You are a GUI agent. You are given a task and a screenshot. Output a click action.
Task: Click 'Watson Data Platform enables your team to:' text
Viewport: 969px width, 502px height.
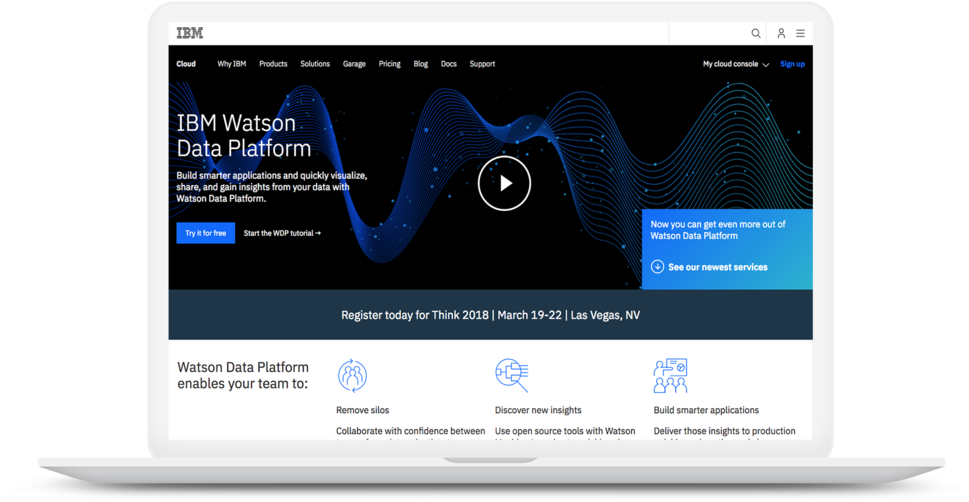tap(243, 375)
